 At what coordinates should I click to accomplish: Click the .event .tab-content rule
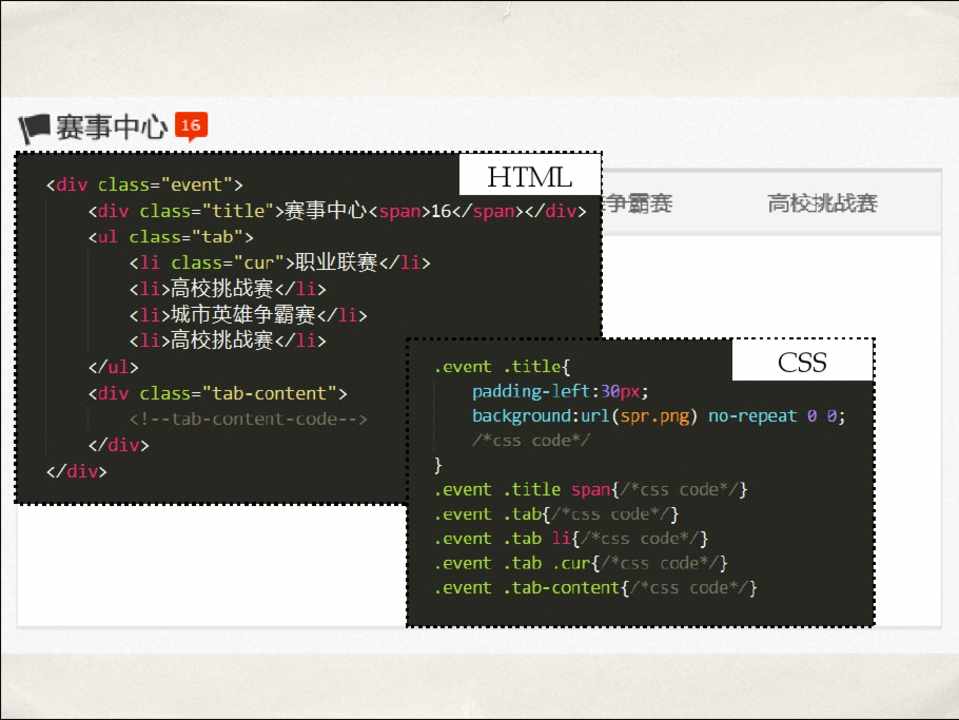click(595, 588)
